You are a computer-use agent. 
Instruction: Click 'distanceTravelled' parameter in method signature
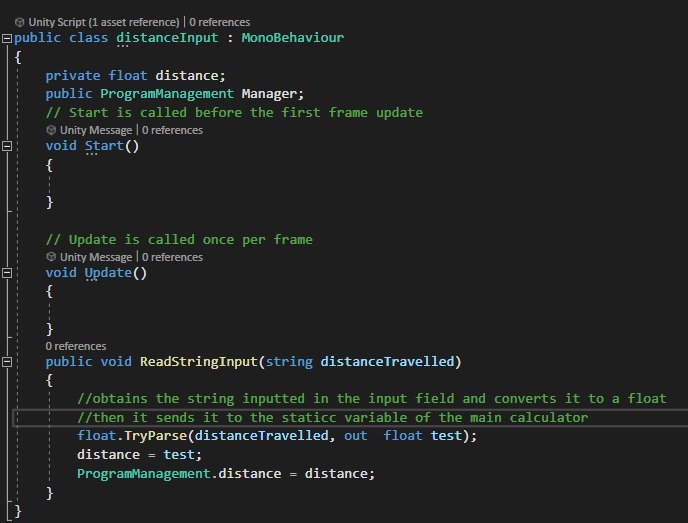tap(387, 362)
